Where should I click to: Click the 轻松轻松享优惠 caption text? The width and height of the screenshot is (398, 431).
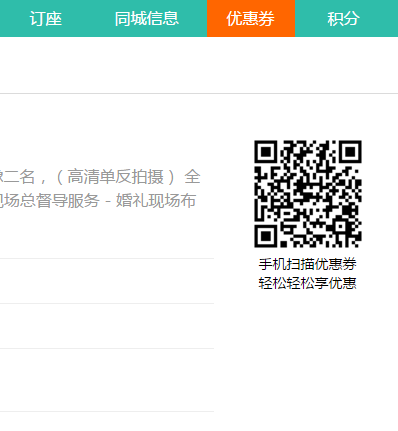click(307, 283)
